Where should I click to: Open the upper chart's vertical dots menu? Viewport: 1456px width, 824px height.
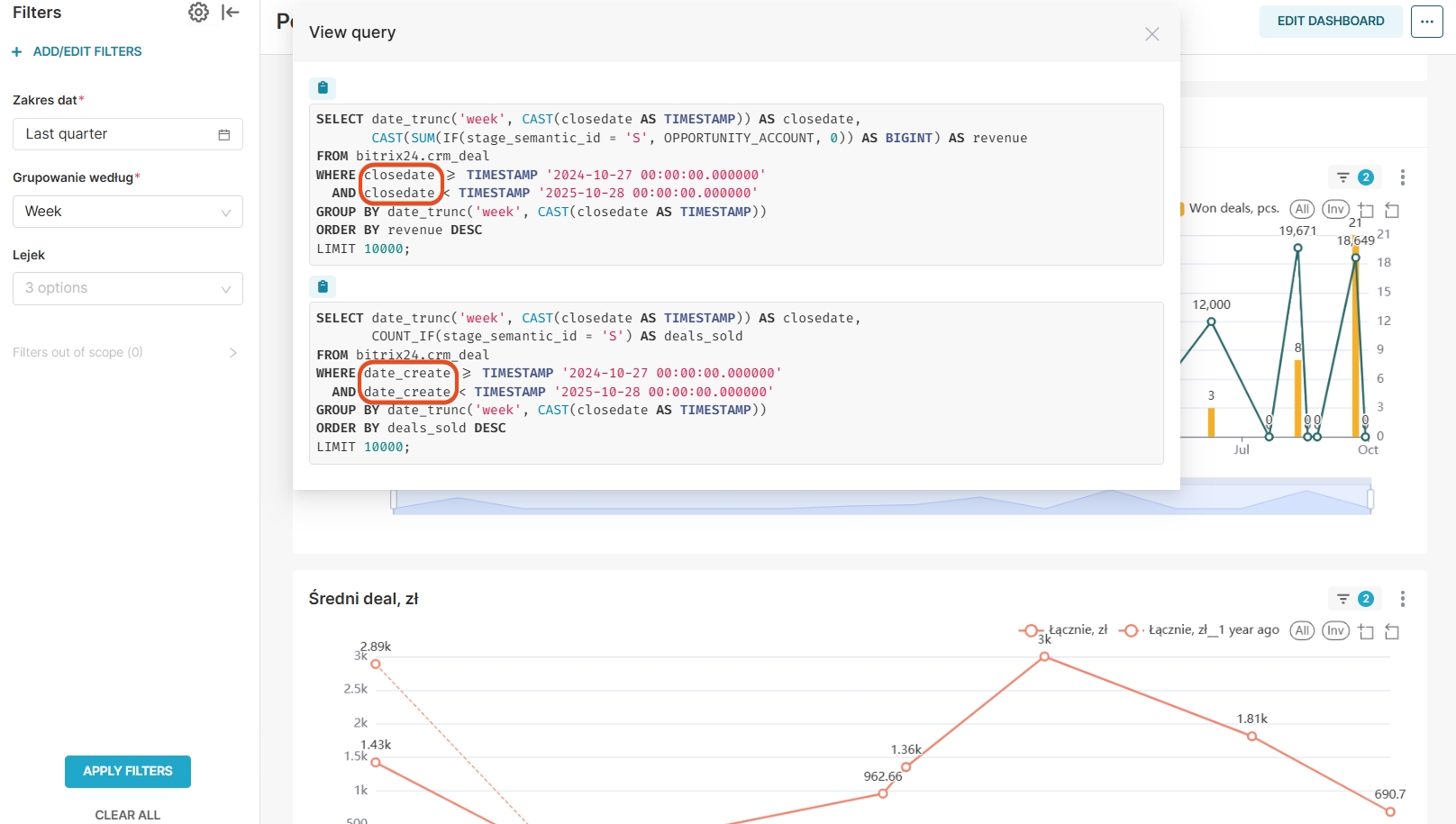[1402, 177]
